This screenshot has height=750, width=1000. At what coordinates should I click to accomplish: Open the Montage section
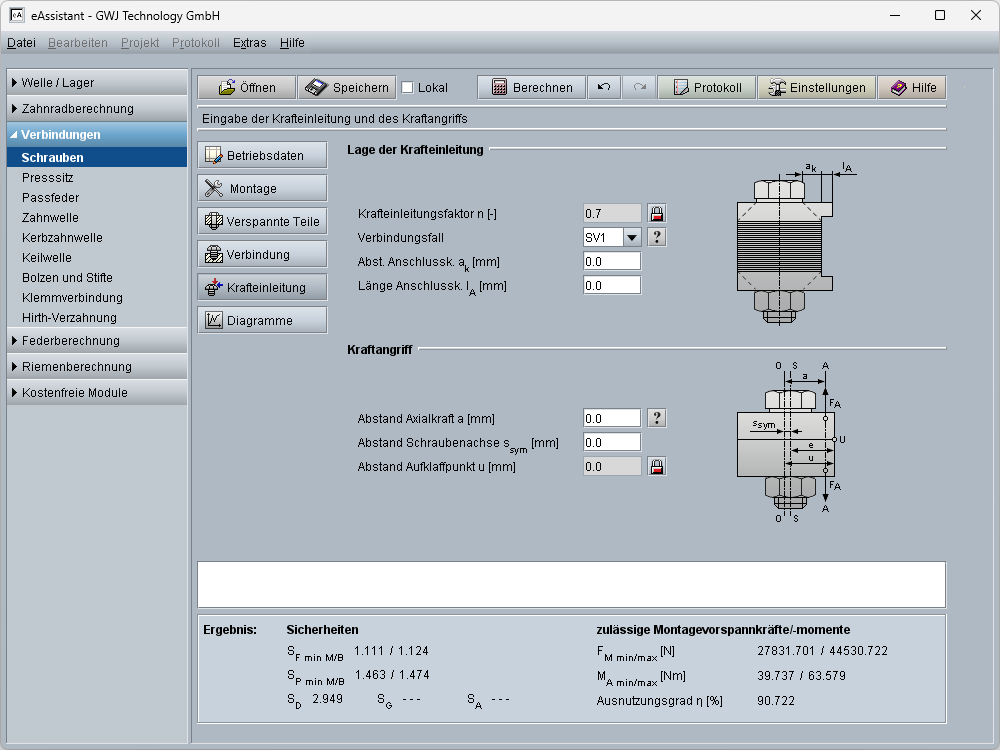pyautogui.click(x=262, y=188)
